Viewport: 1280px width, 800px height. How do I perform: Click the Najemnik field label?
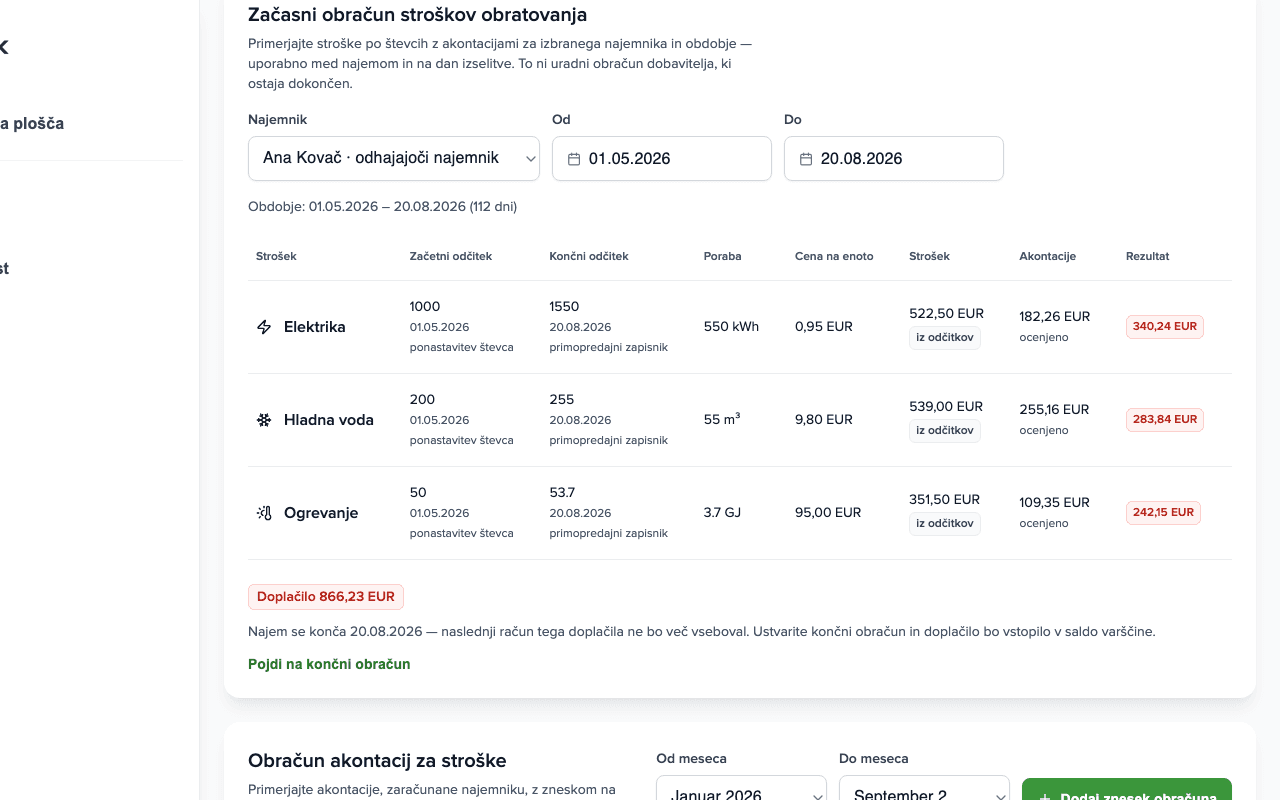coord(277,120)
